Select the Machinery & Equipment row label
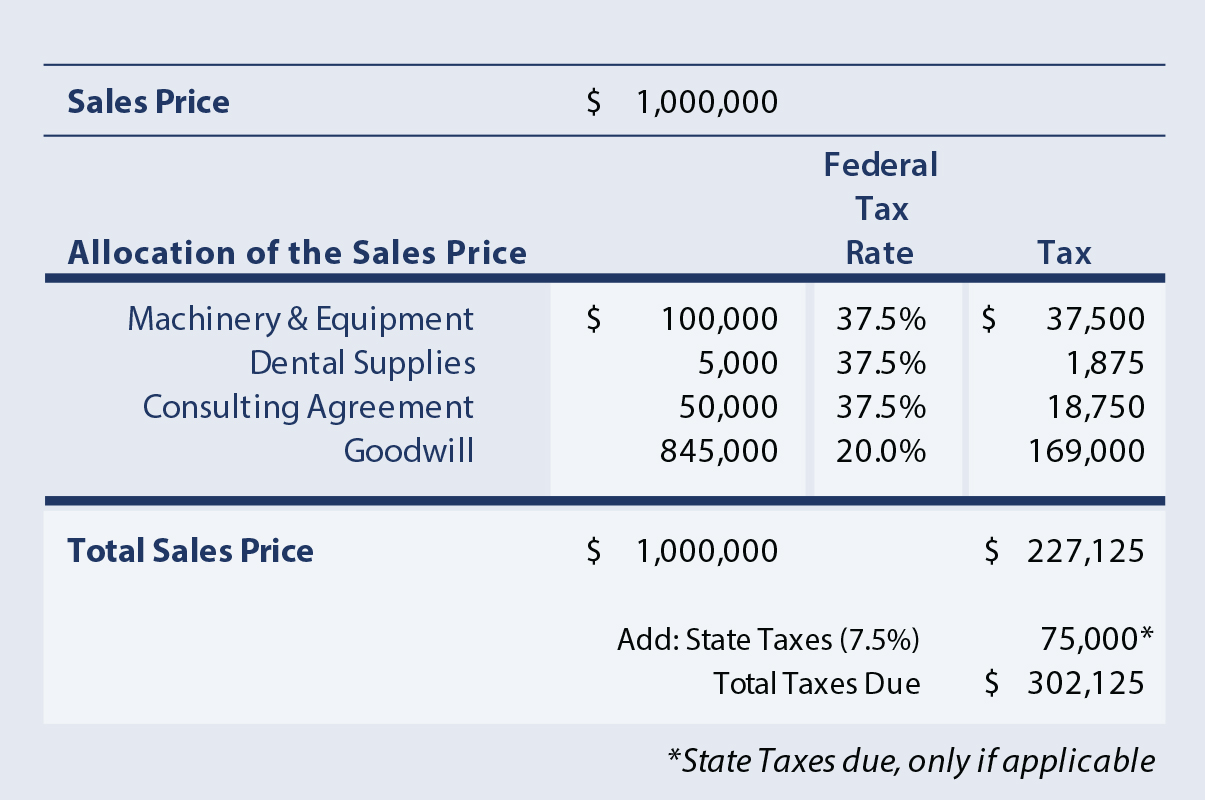Viewport: 1205px width, 800px height. point(300,319)
